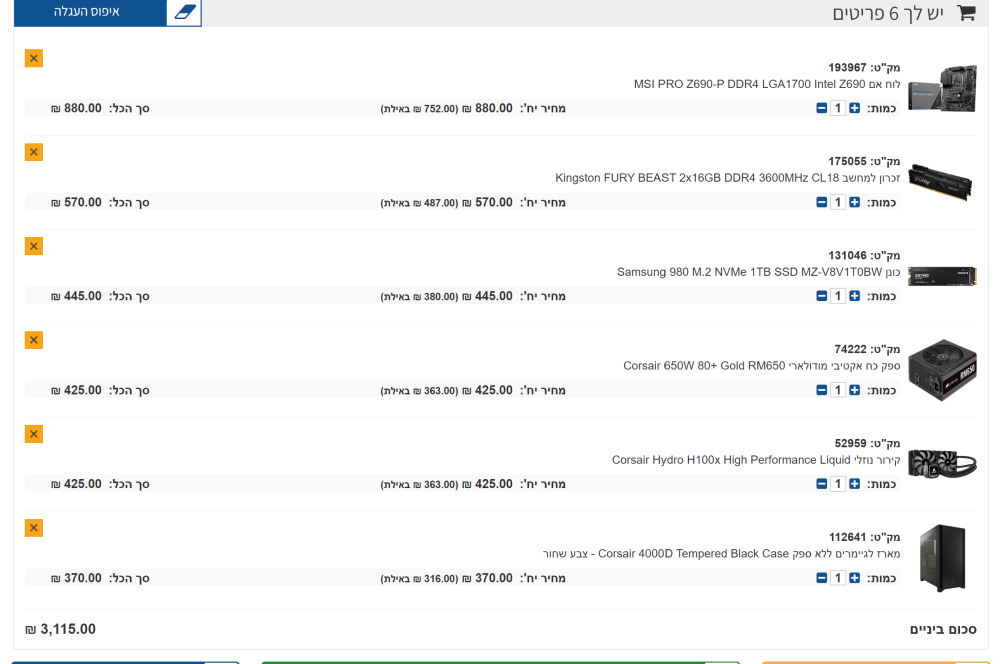The height and width of the screenshot is (664, 1000).
Task: Select SKU number 112641
Action: 847,537
